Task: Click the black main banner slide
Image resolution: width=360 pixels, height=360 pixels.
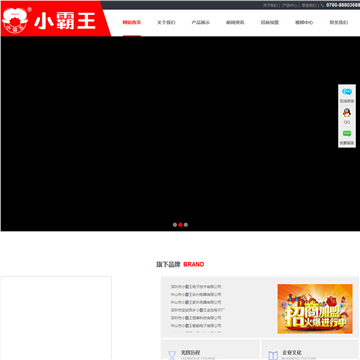Action: click(180, 134)
